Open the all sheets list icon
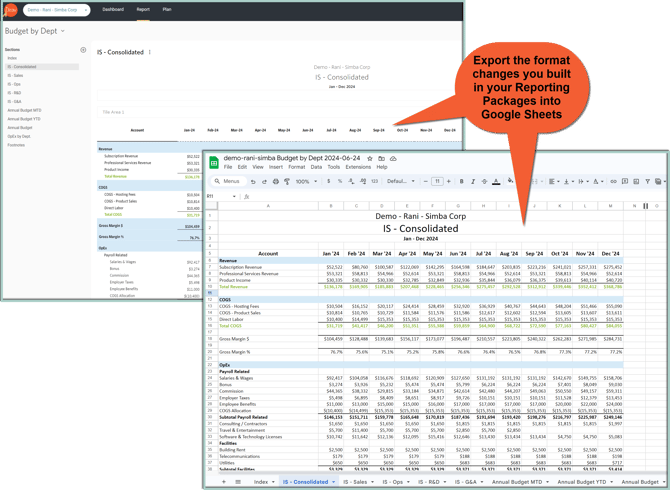This screenshot has height=490, width=670. (x=238, y=481)
